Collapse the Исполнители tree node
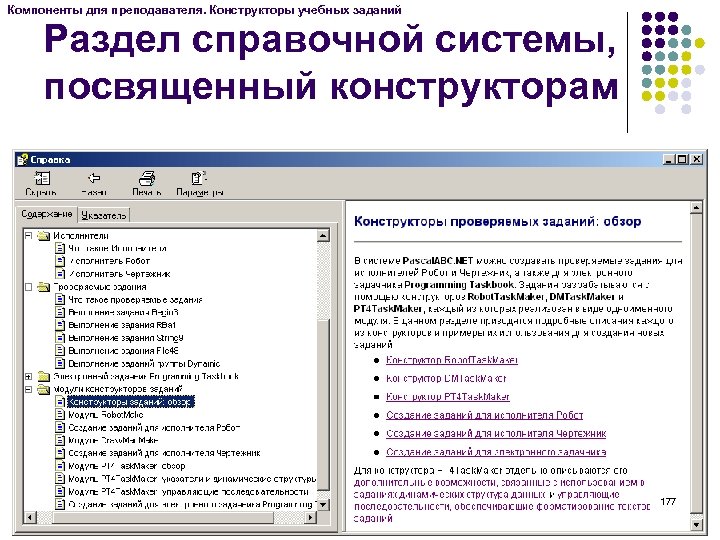Image resolution: width=720 pixels, height=540 pixels. [x=28, y=236]
